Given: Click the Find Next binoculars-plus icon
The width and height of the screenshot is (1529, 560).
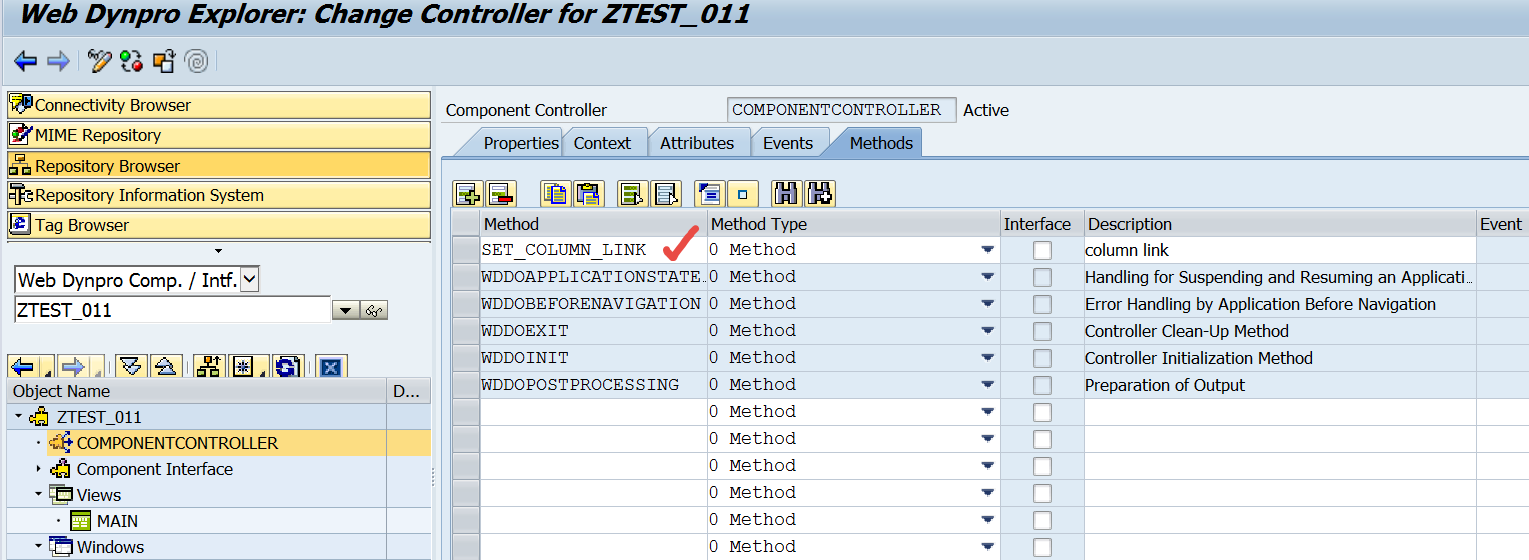Looking at the screenshot, I should 820,194.
